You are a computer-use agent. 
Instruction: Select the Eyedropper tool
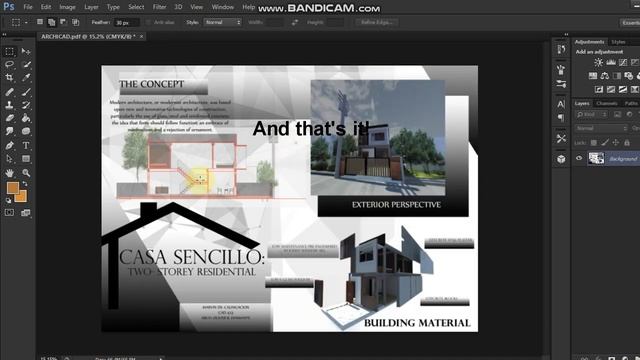(x=26, y=78)
